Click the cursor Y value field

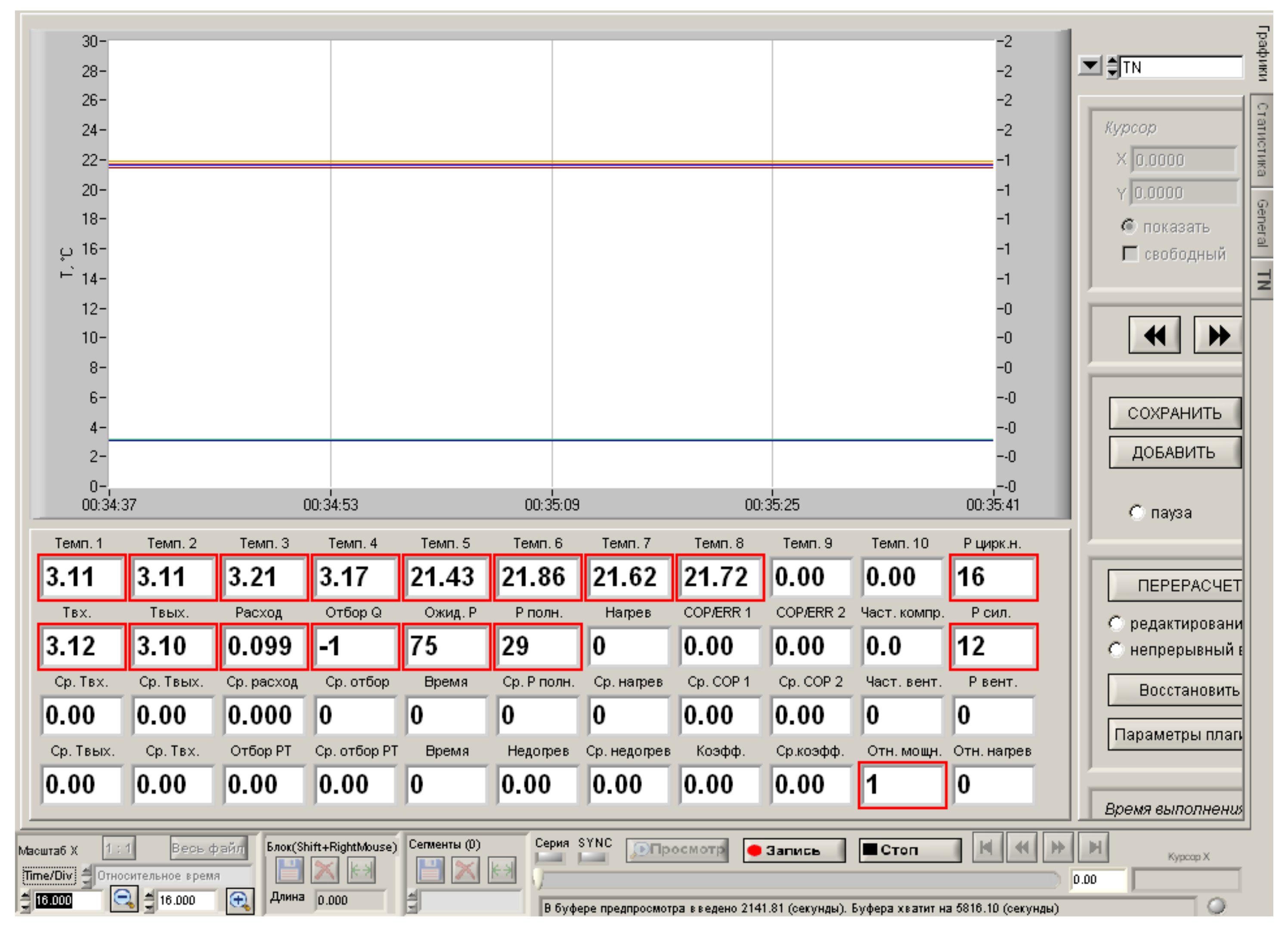pos(1183,192)
